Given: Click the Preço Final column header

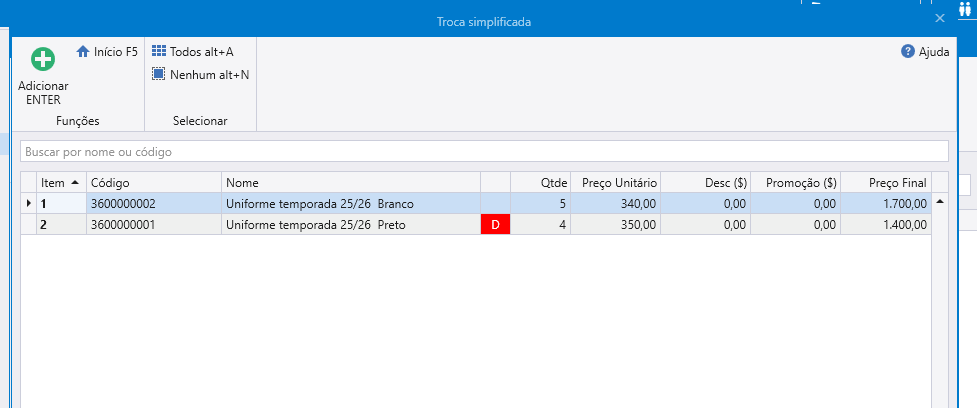Looking at the screenshot, I should pos(885,183).
